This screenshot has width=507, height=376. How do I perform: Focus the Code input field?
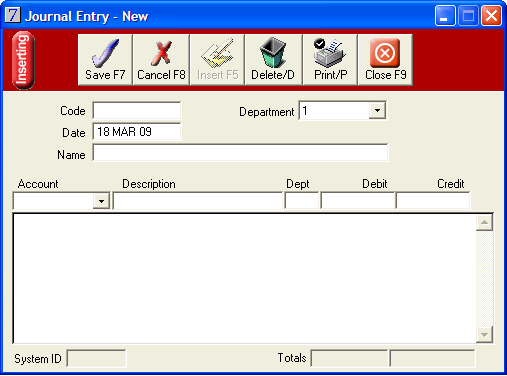click(x=137, y=110)
